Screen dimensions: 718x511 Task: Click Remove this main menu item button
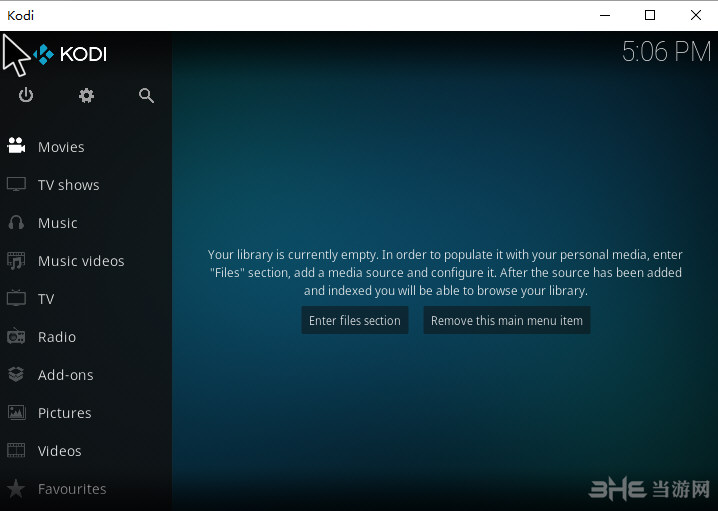pos(506,320)
